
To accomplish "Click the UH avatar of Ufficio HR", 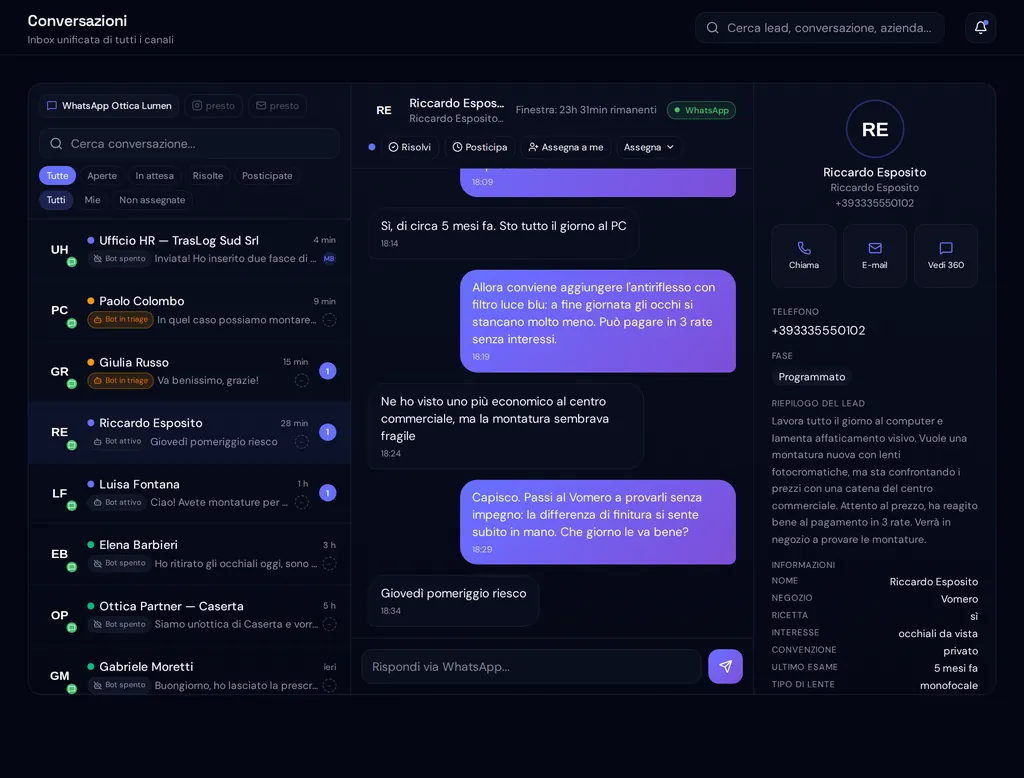I will click(x=59, y=250).
